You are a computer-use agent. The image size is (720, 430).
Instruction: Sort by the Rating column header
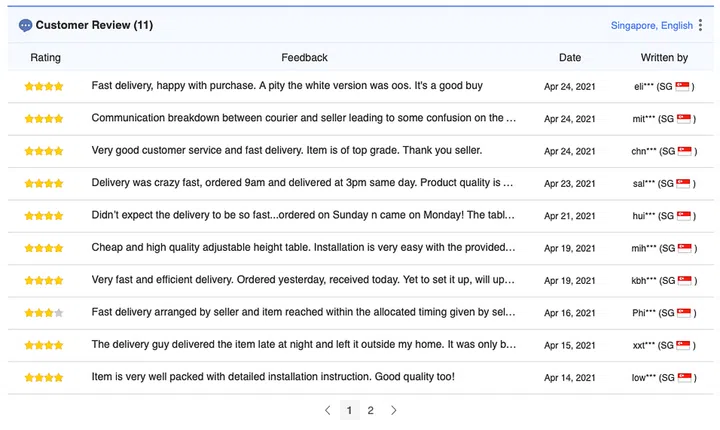pos(45,58)
